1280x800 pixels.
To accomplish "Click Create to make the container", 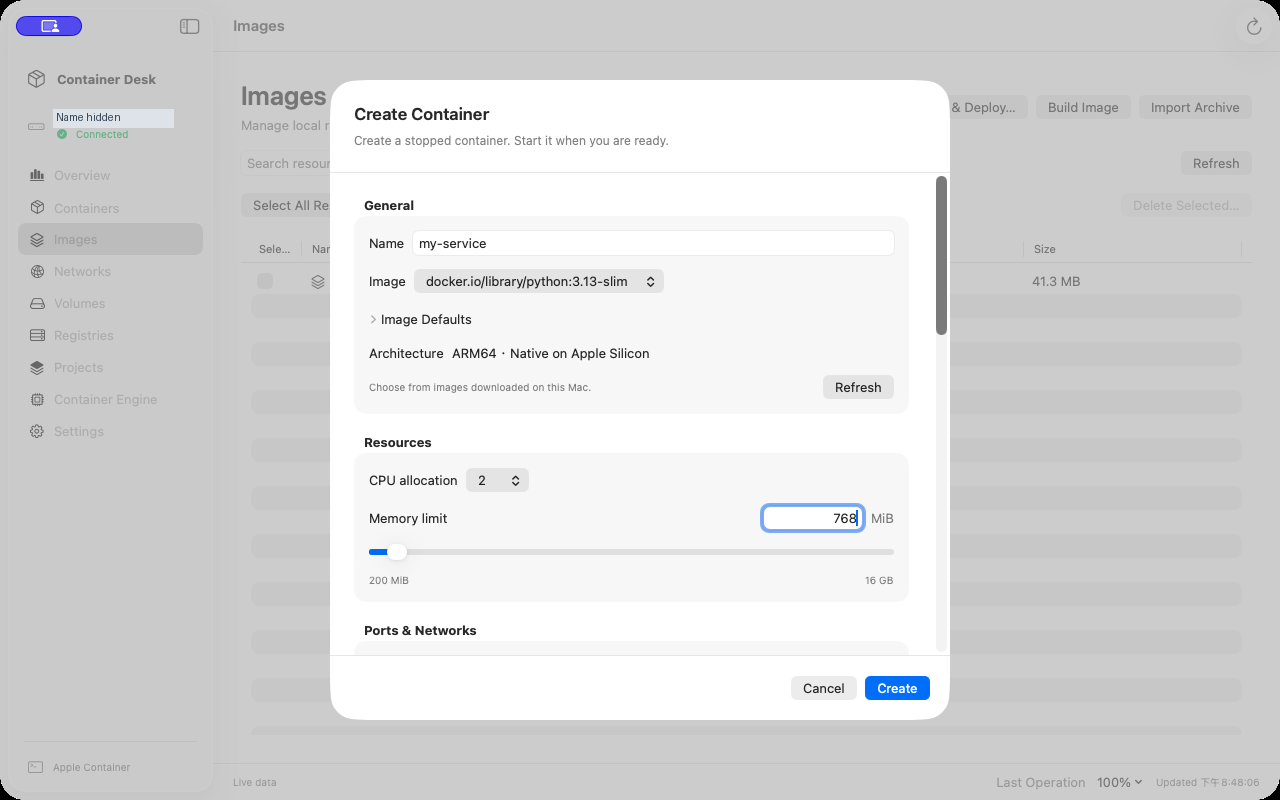I will [x=897, y=688].
